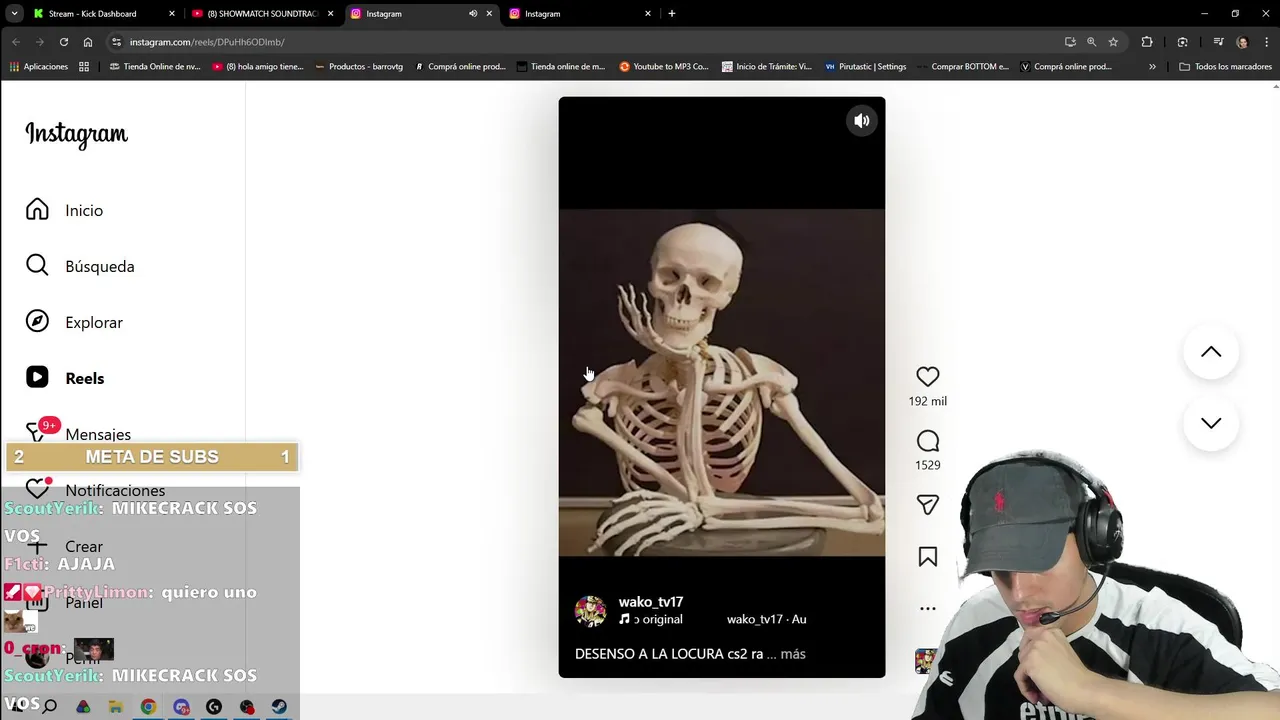Open the Inicio home link in the sidebar
Image resolution: width=1280 pixels, height=720 pixels.
(65, 210)
